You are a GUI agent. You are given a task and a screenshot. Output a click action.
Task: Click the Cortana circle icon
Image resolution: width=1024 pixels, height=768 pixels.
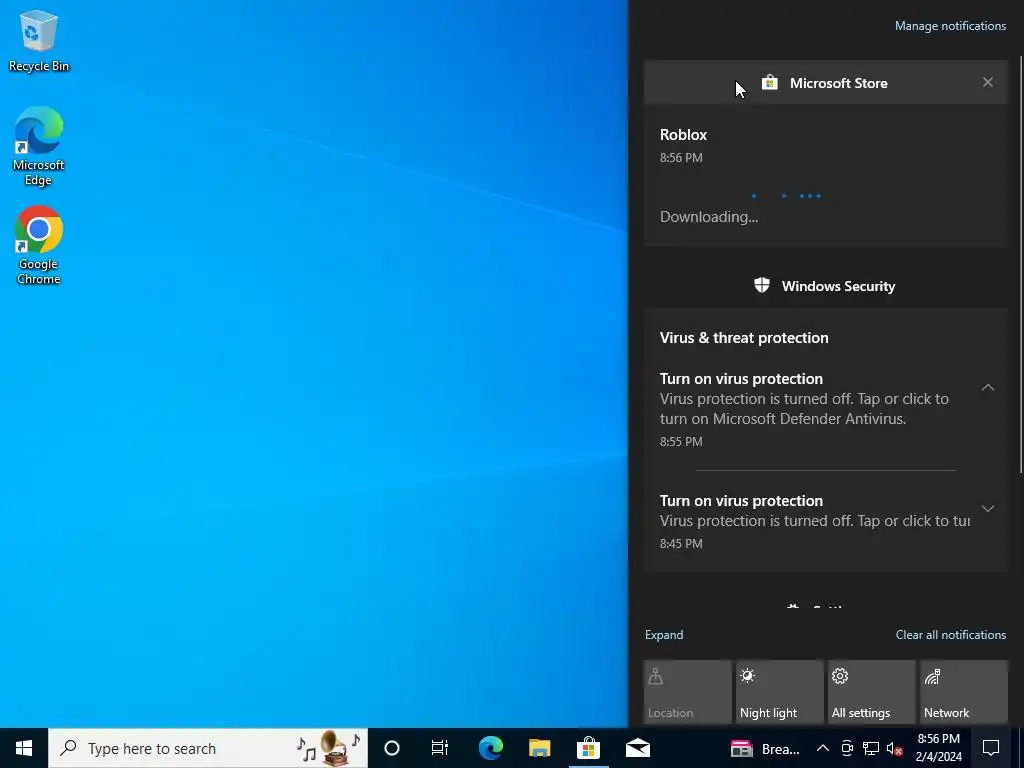coord(391,748)
